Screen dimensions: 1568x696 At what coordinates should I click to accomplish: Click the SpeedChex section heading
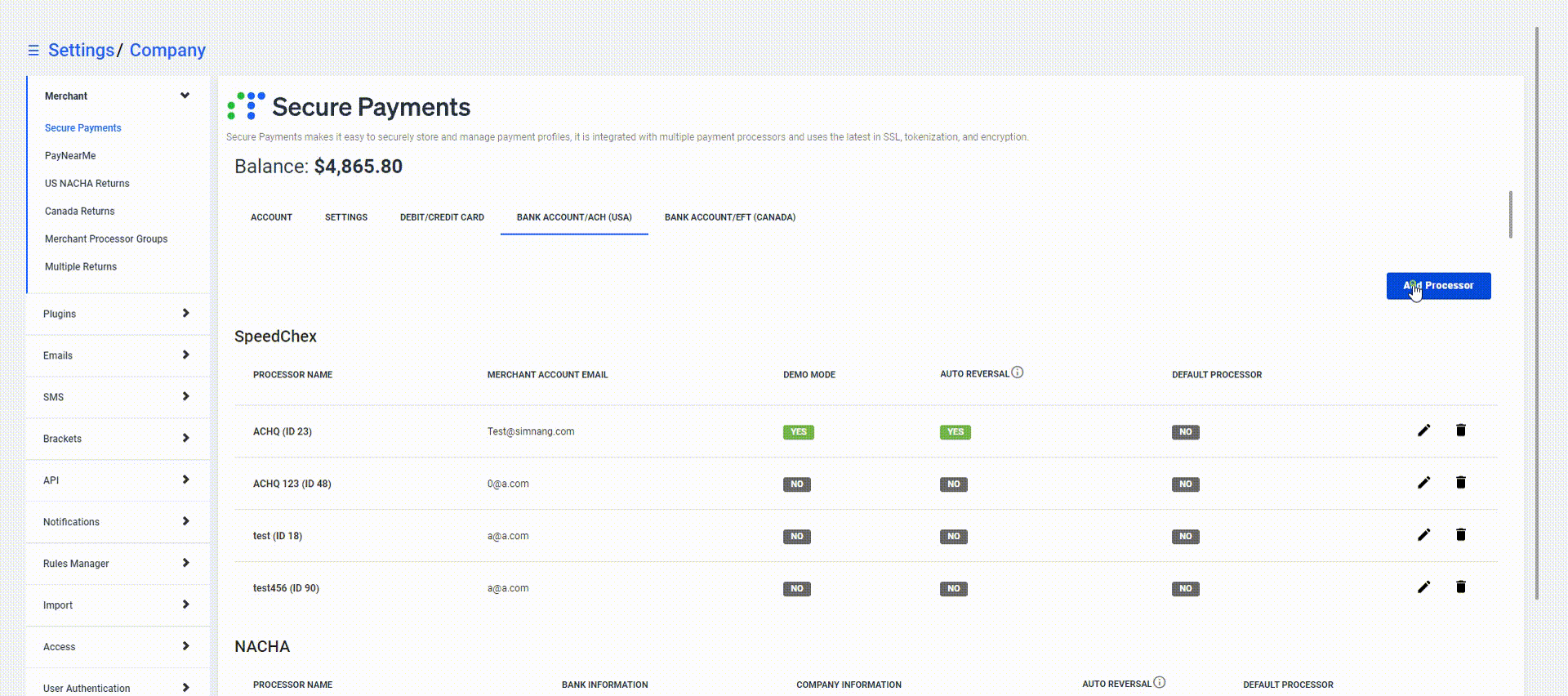[x=275, y=337]
